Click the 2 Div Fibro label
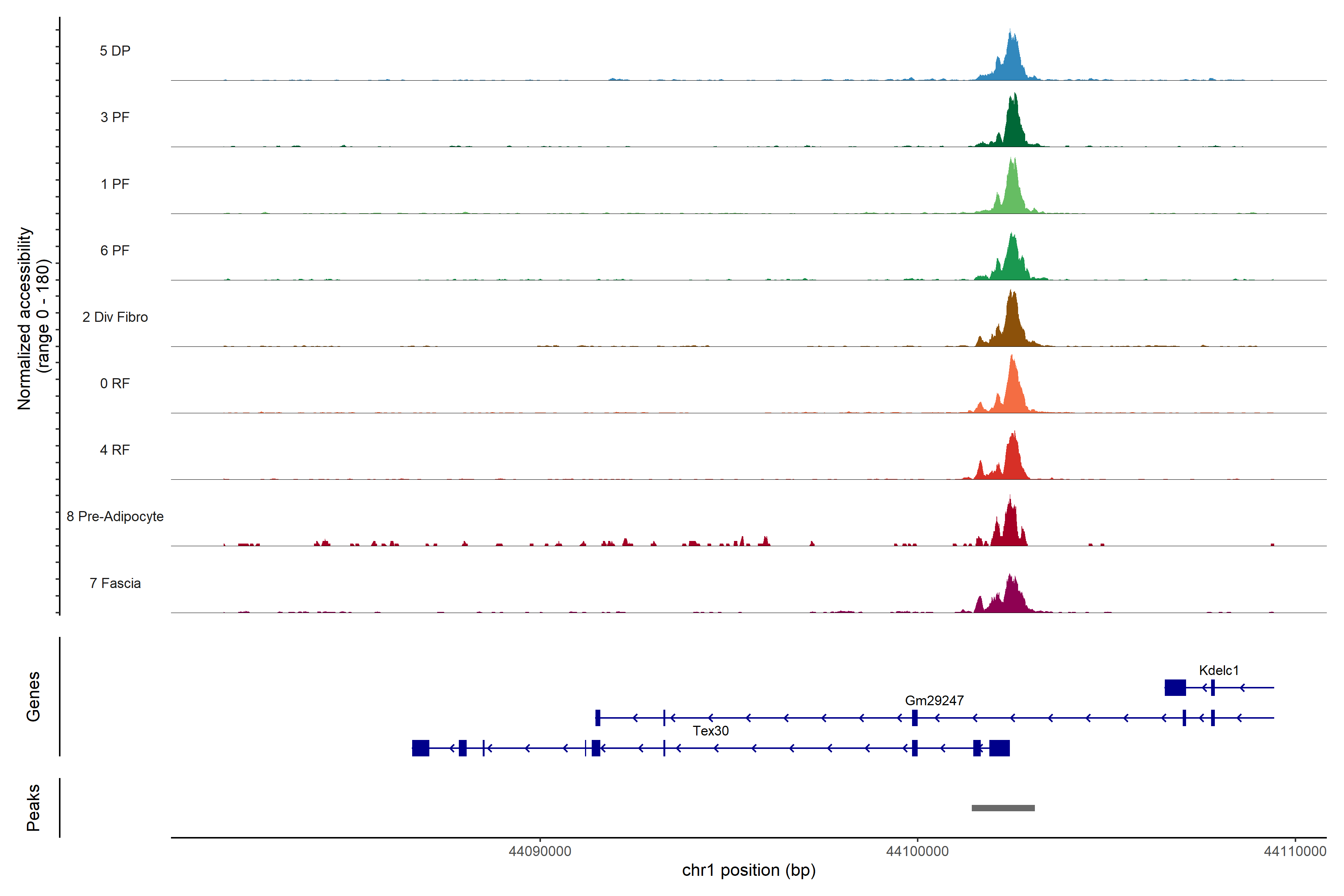 [115, 317]
